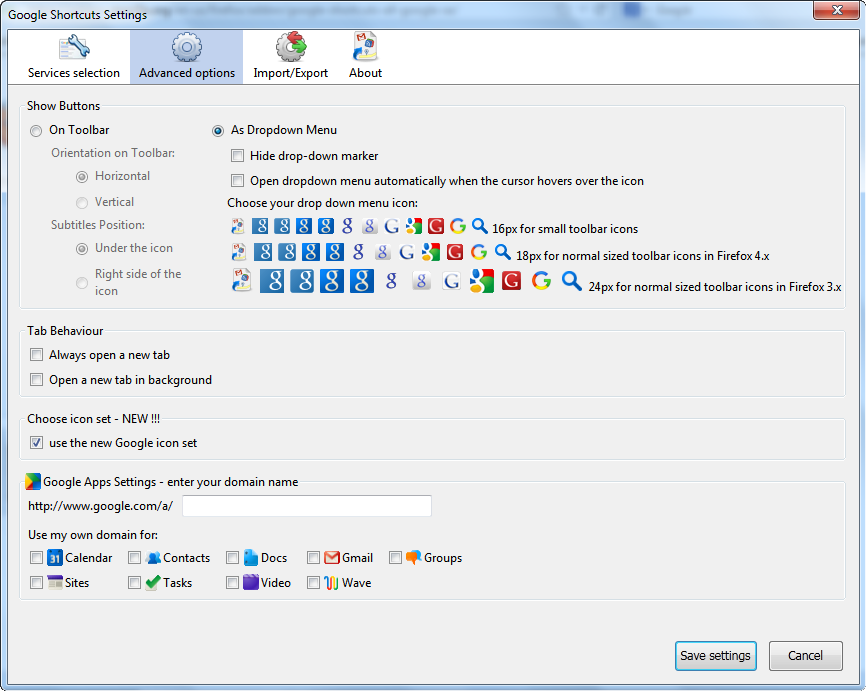
Task: Enable Hide drop-down marker checkbox
Action: coord(237,156)
